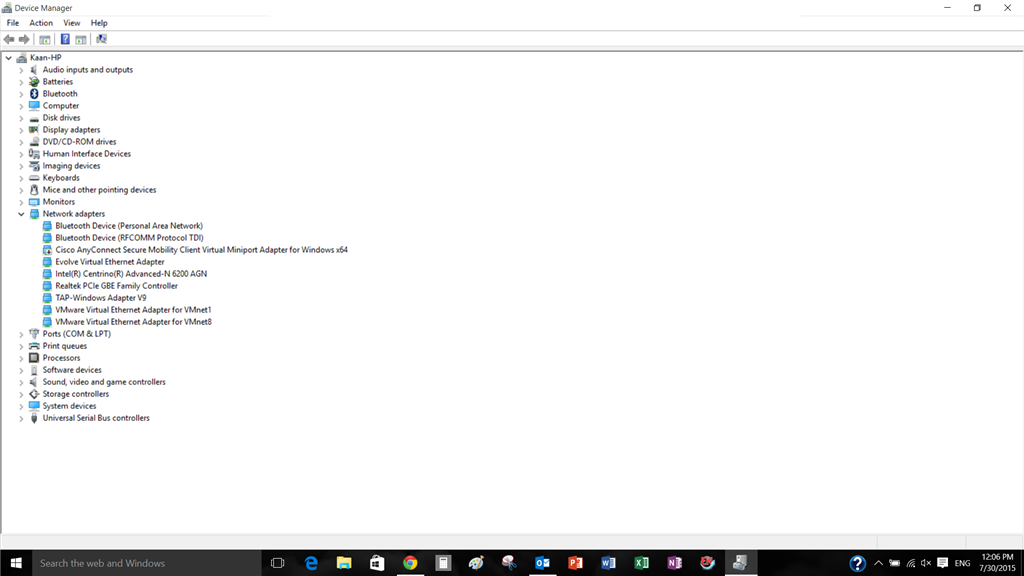Click the Search the web and Windows box
The image size is (1024, 576).
coord(146,563)
